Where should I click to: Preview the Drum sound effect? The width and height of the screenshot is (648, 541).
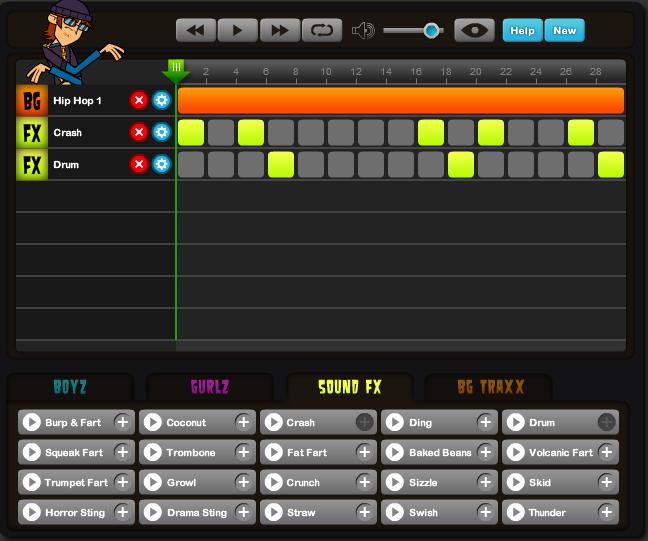516,422
